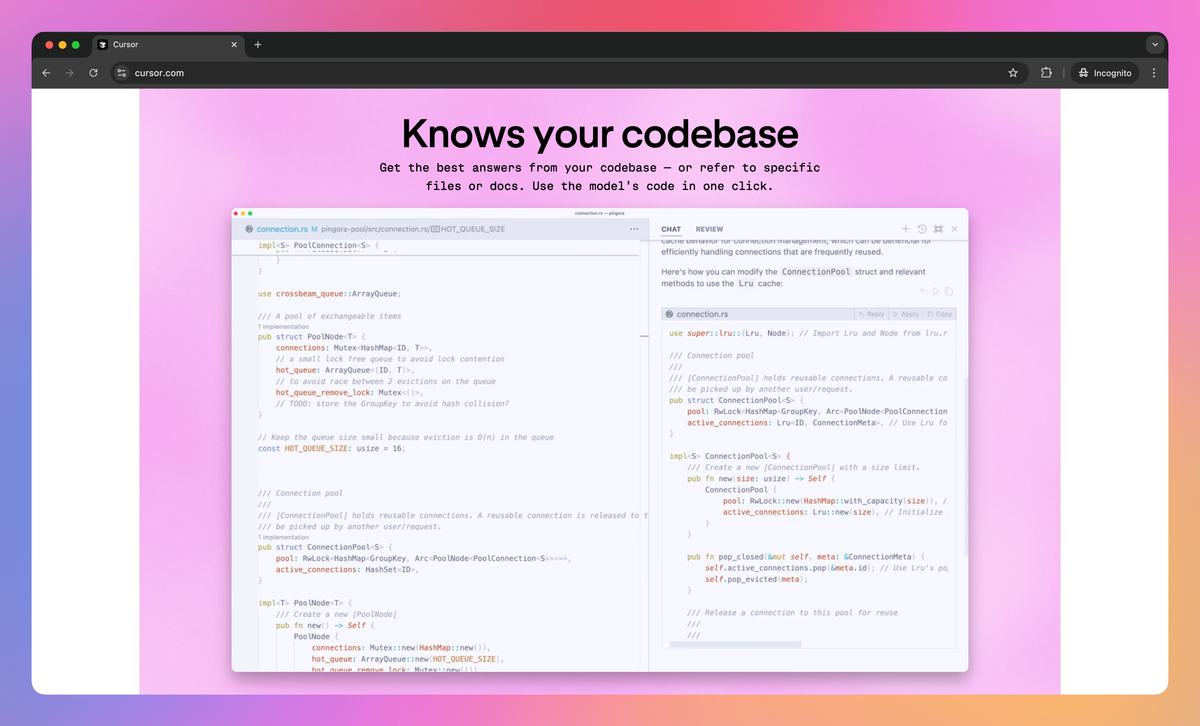Open the connection.rs editor tab

(x=281, y=229)
